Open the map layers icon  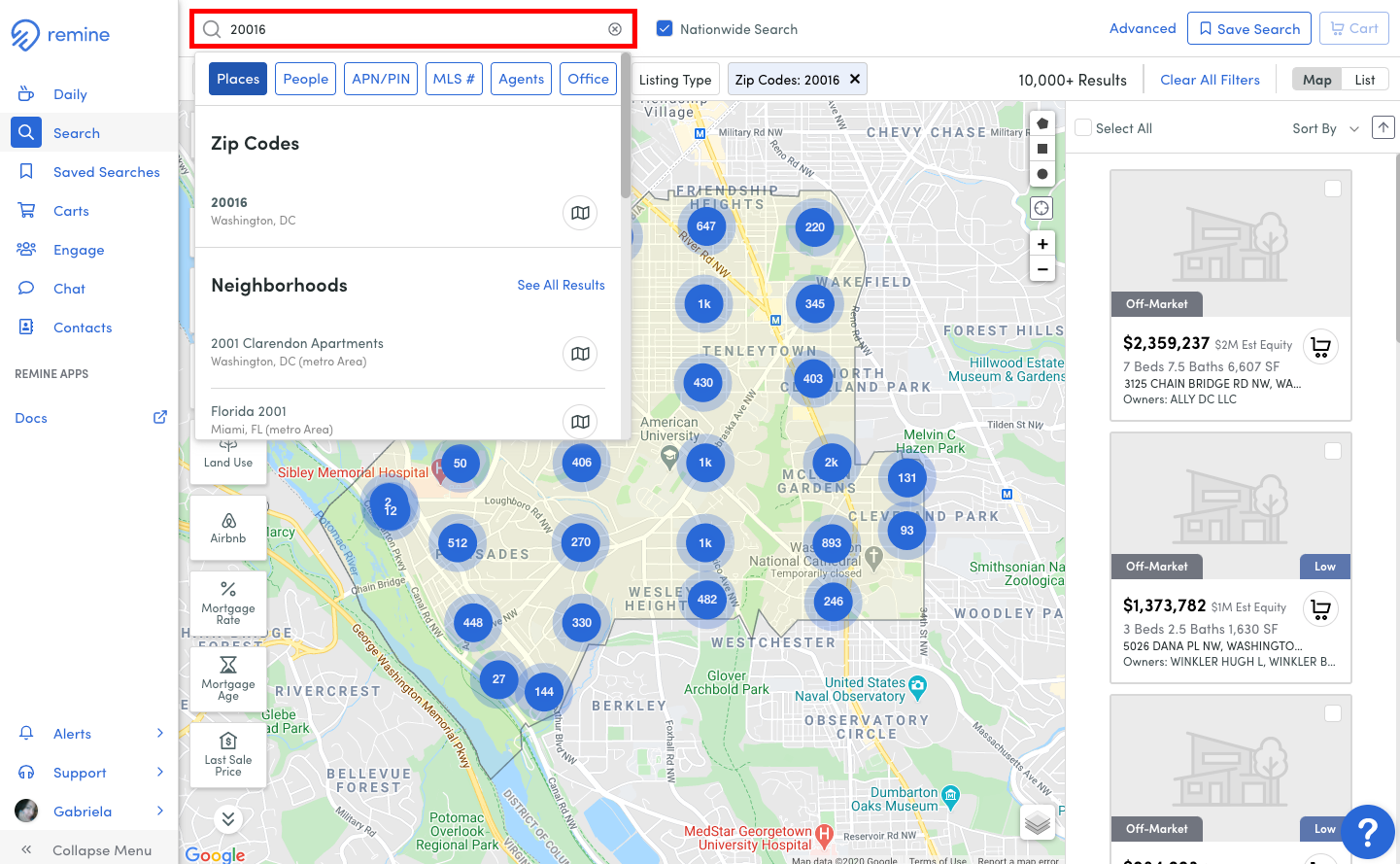pos(1038,823)
